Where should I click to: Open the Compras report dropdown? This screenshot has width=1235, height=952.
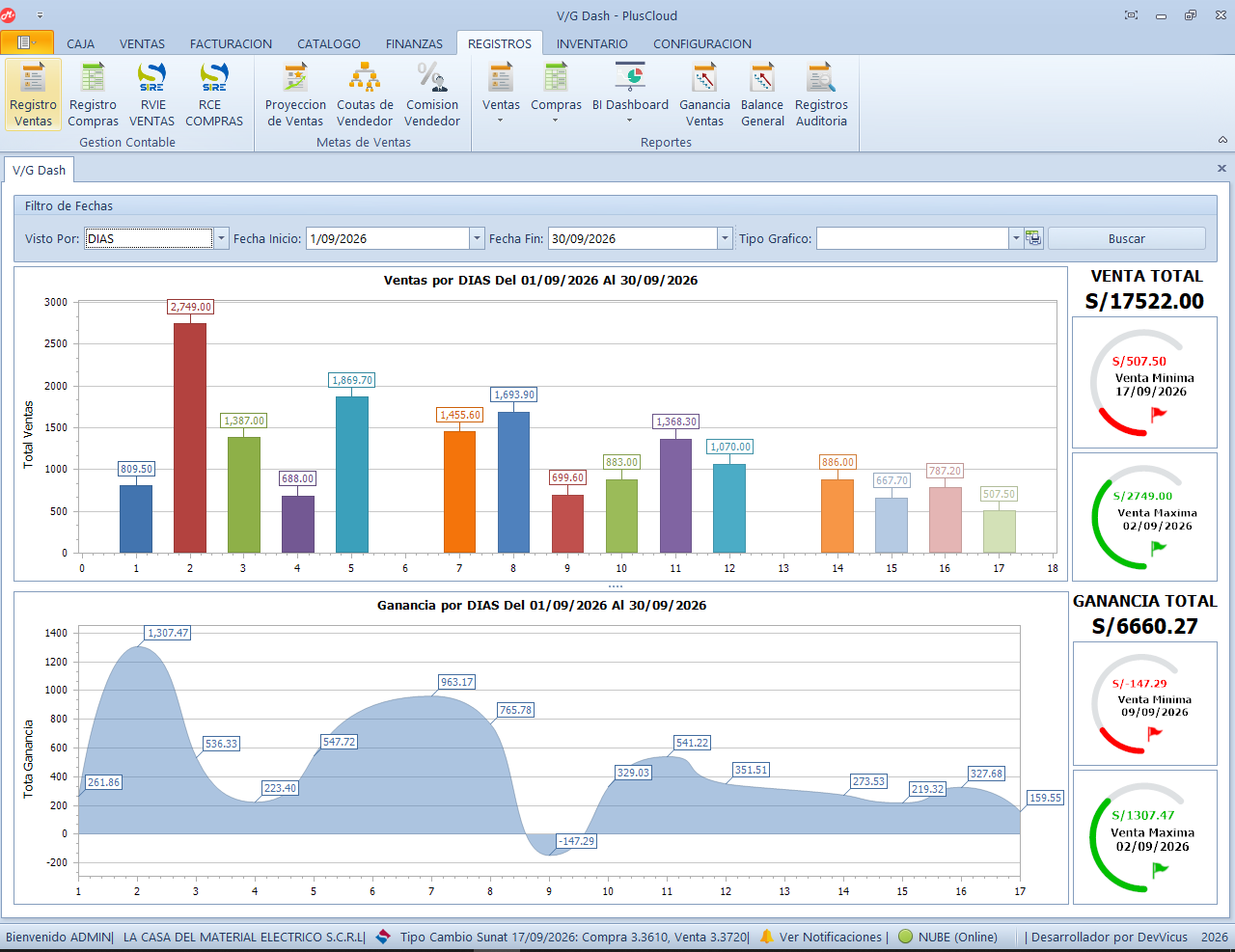tap(556, 95)
